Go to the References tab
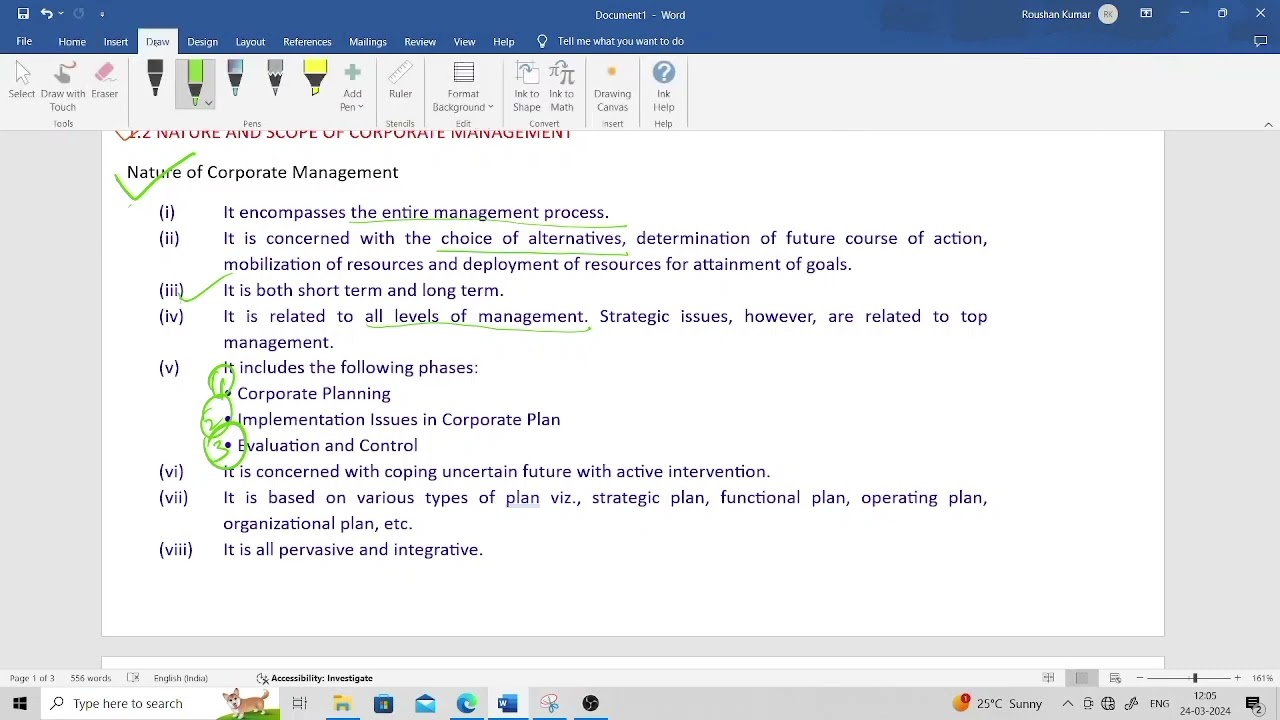This screenshot has height=720, width=1280. [x=307, y=41]
